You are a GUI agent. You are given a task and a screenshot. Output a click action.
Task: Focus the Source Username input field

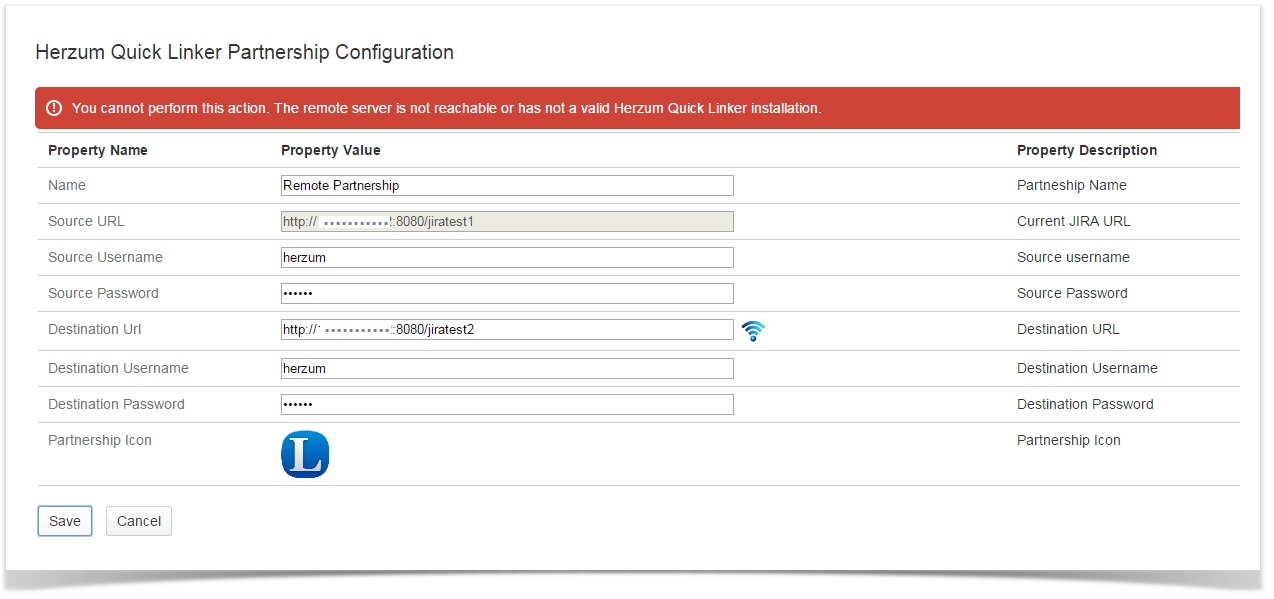(x=507, y=257)
